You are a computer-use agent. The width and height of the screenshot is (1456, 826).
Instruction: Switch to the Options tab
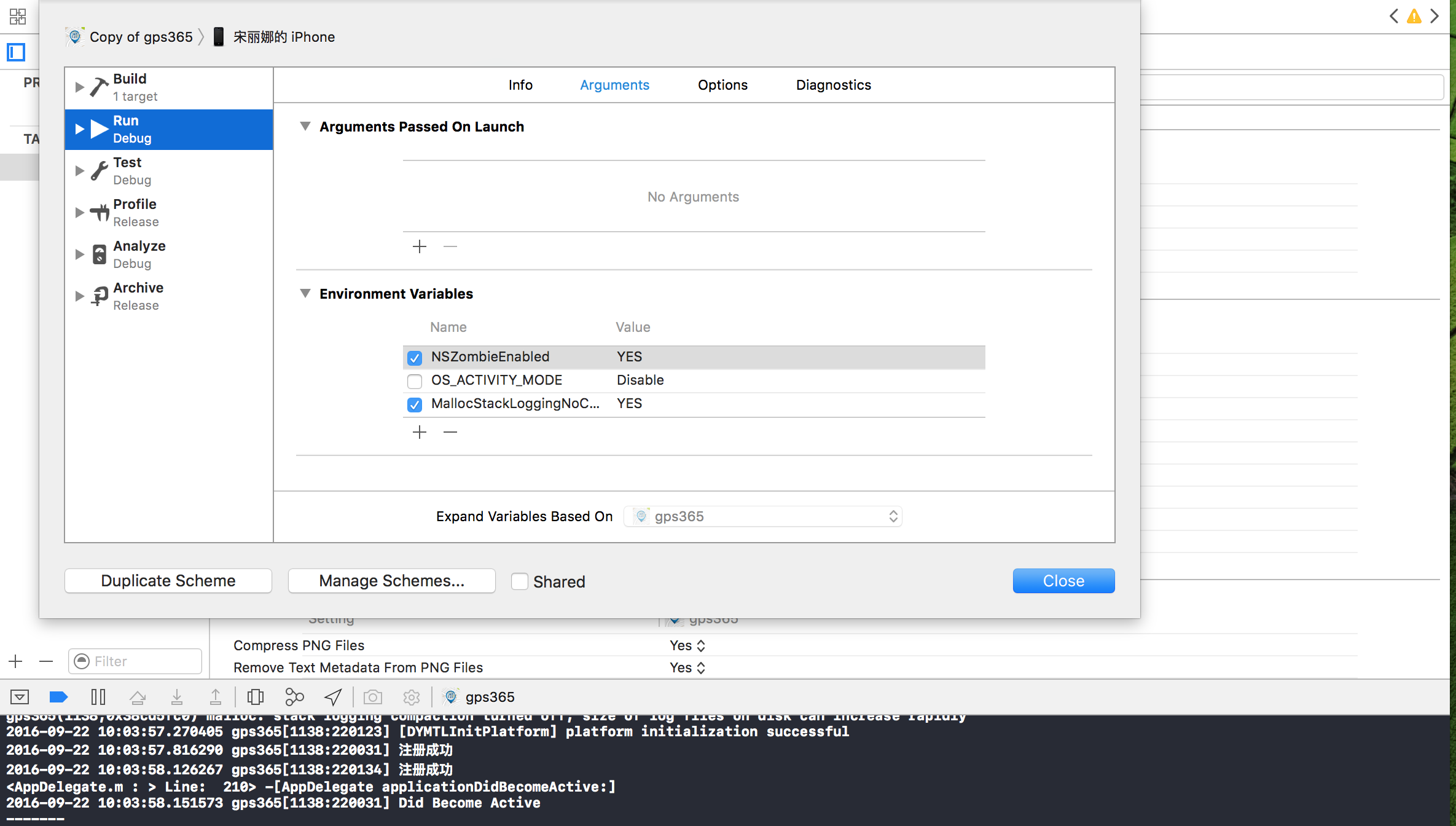pos(722,85)
